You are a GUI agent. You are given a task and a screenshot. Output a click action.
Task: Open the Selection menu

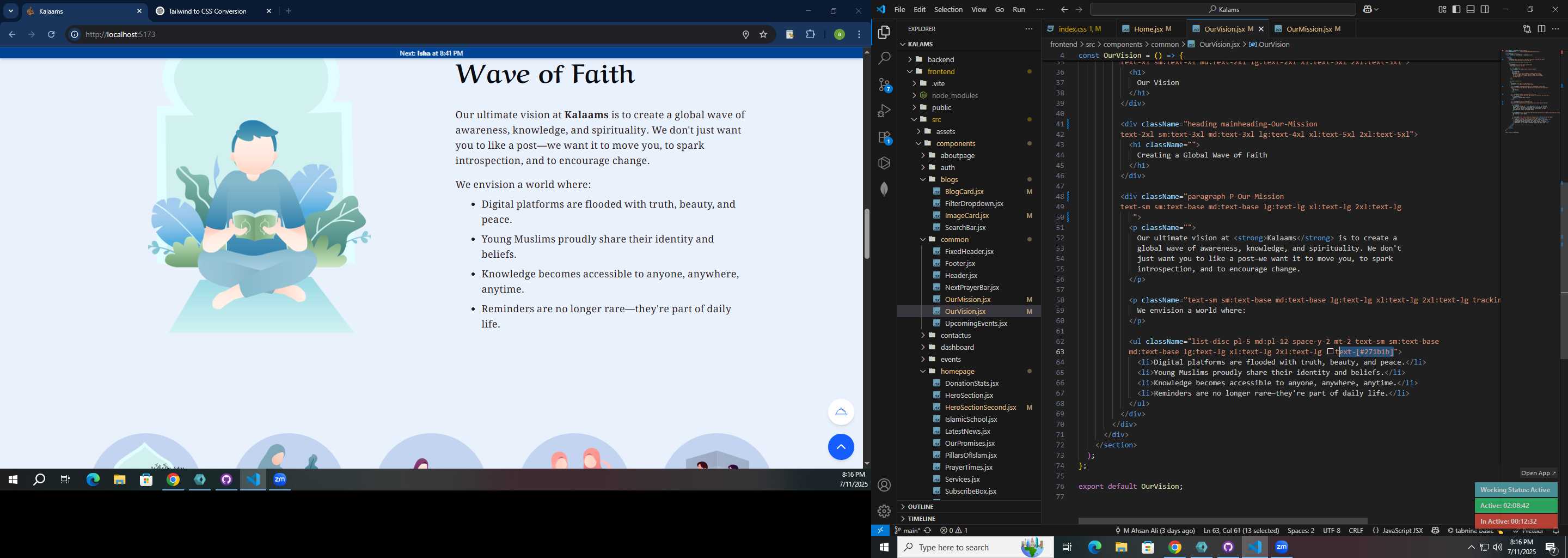coord(948,9)
